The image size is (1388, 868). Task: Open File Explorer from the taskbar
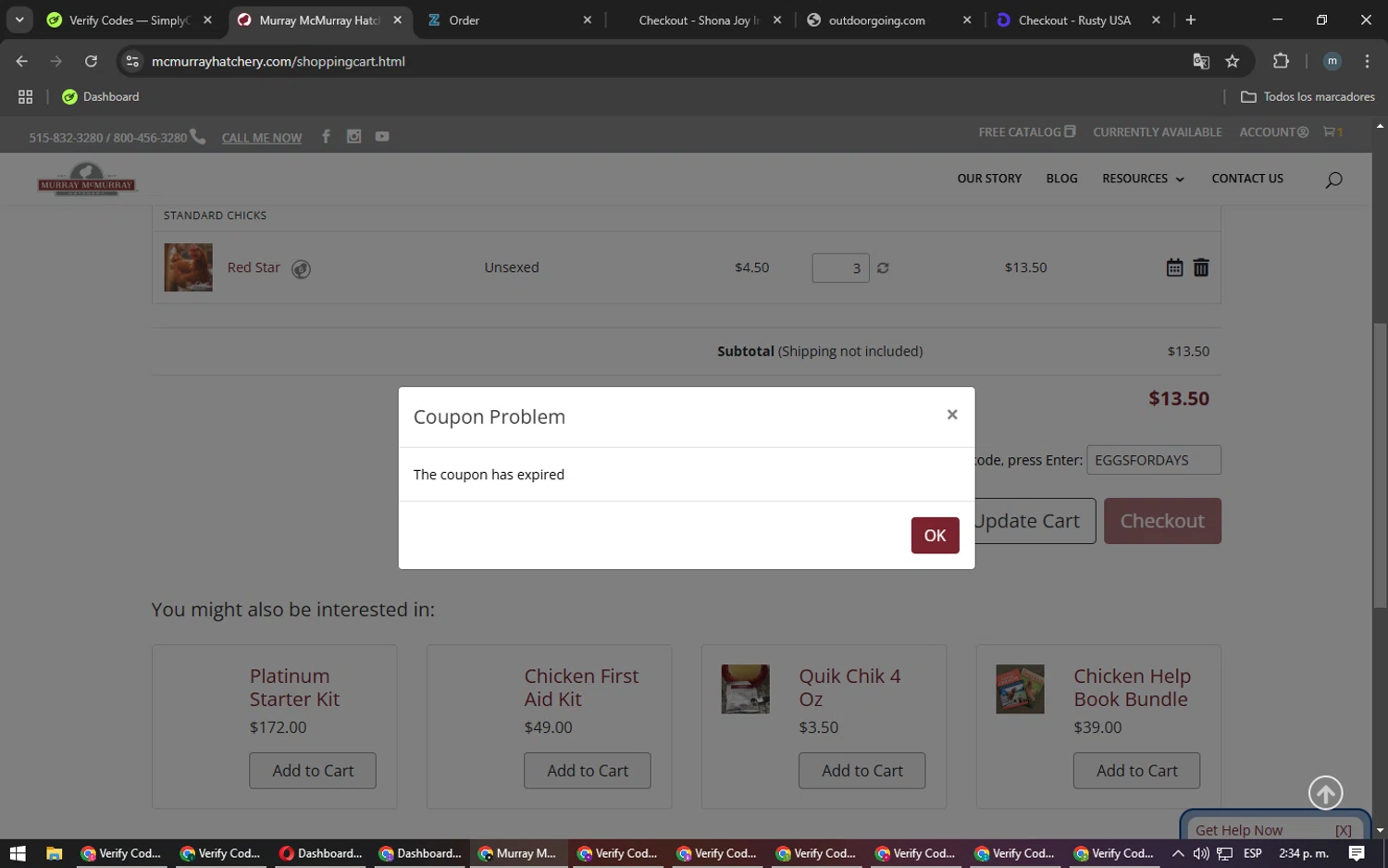(54, 853)
